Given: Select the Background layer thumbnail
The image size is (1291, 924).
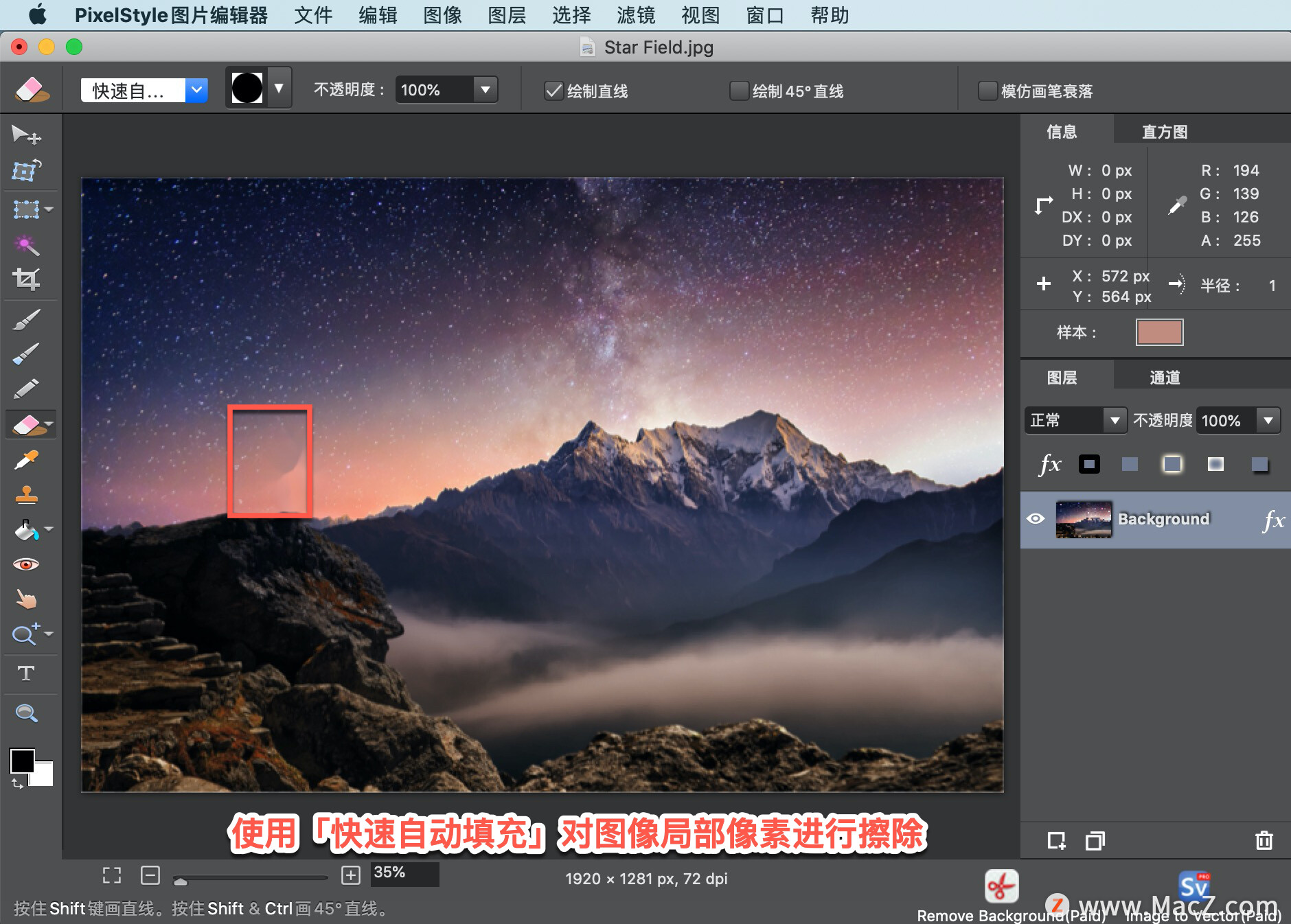Looking at the screenshot, I should pyautogui.click(x=1084, y=520).
